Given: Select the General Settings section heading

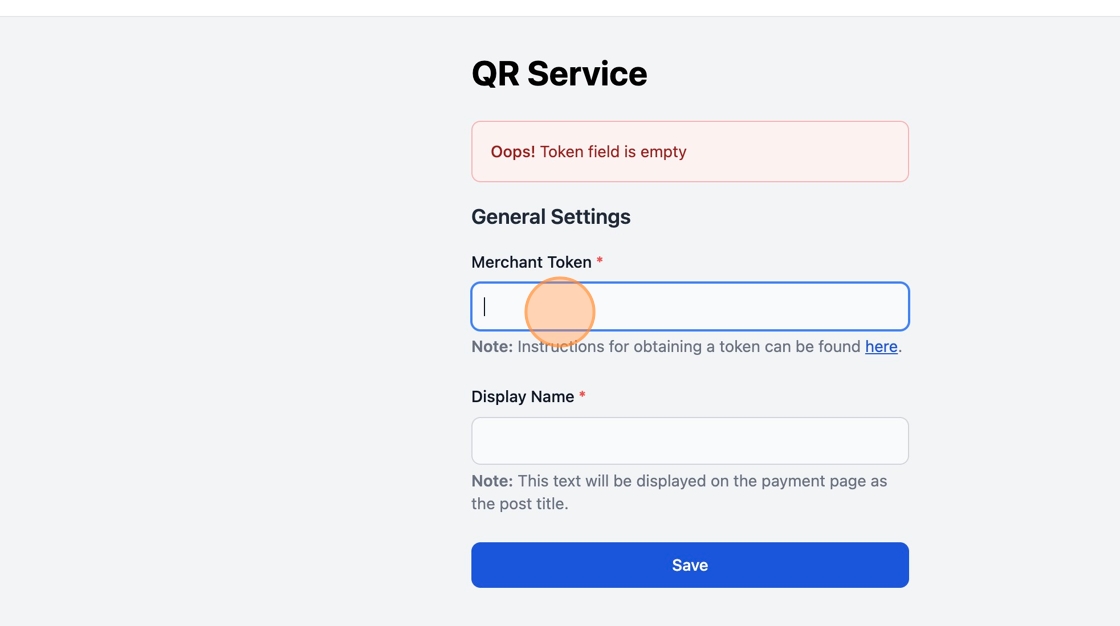Looking at the screenshot, I should (x=550, y=217).
